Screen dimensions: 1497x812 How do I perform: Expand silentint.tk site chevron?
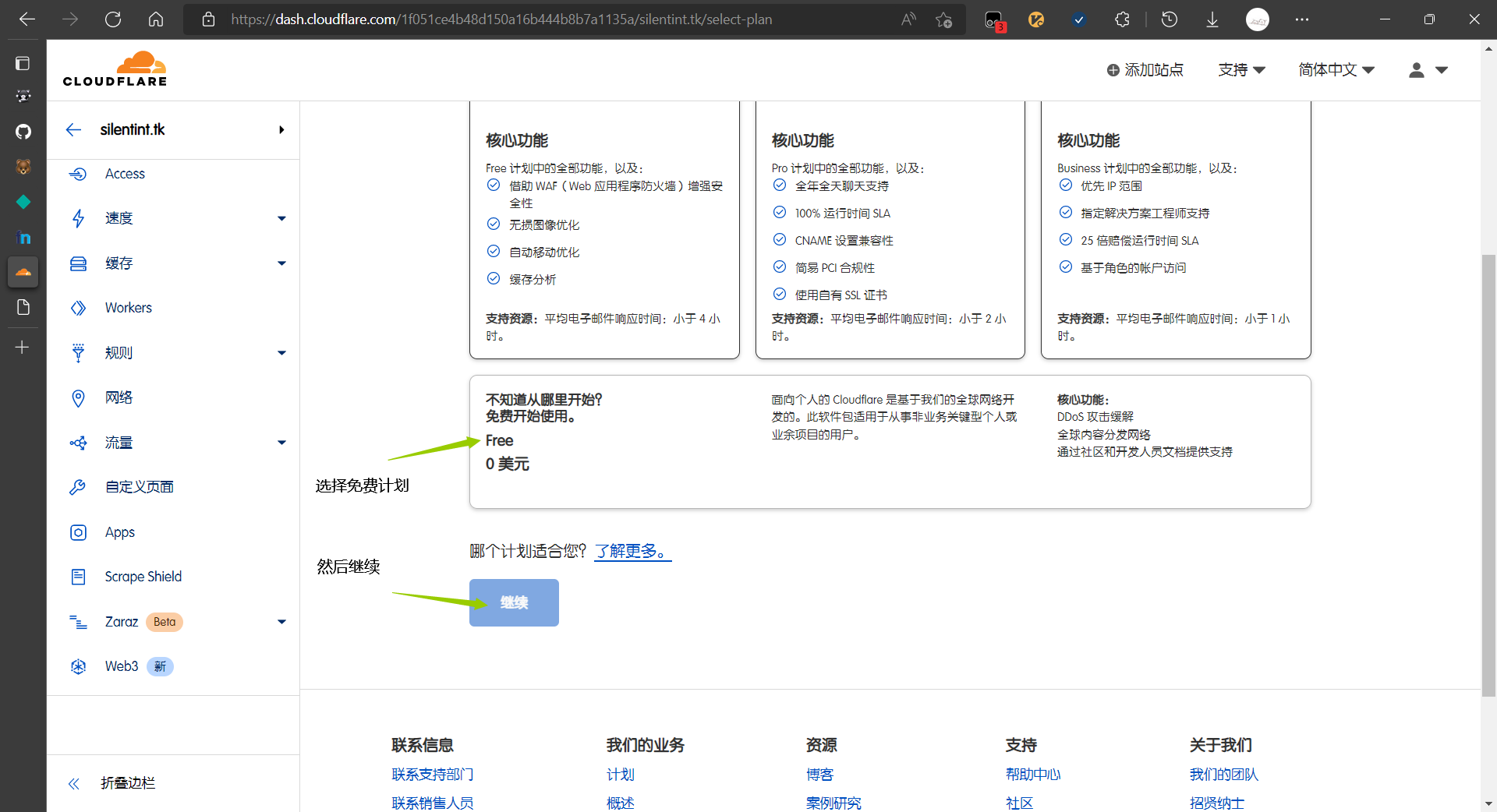[281, 129]
